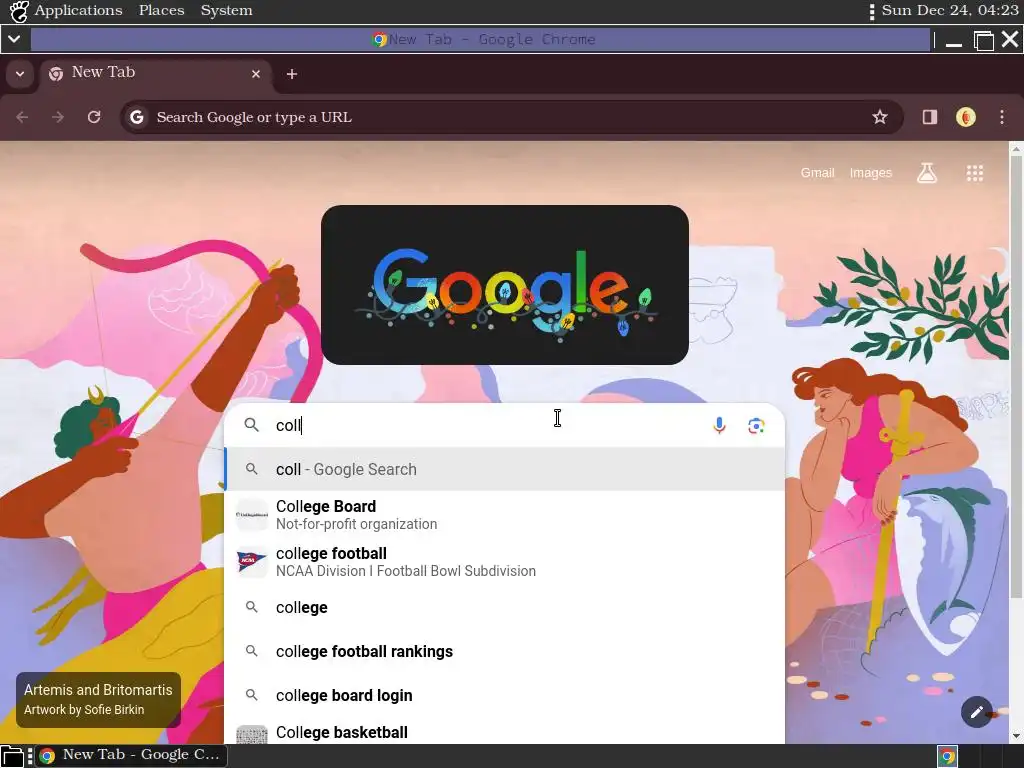Click the GNOME foot logo in top panel
1024x768 pixels.
19,11
